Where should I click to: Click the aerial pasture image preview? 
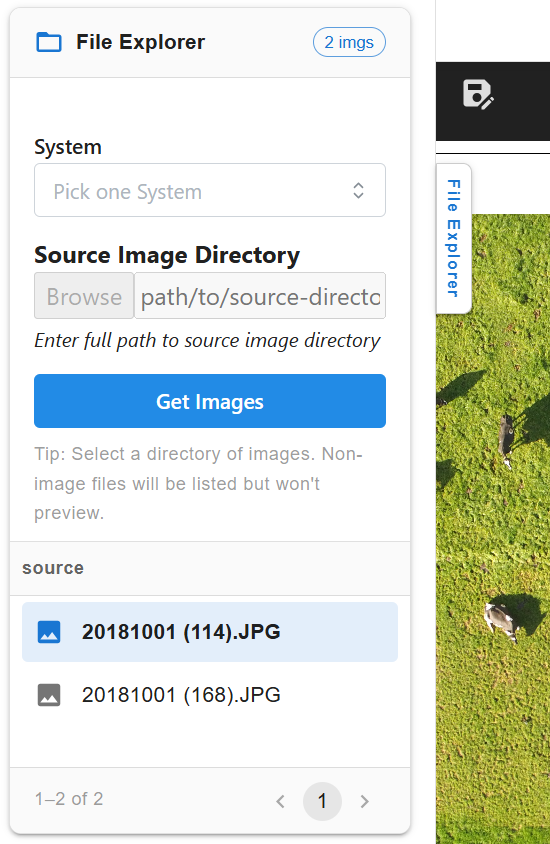493,529
